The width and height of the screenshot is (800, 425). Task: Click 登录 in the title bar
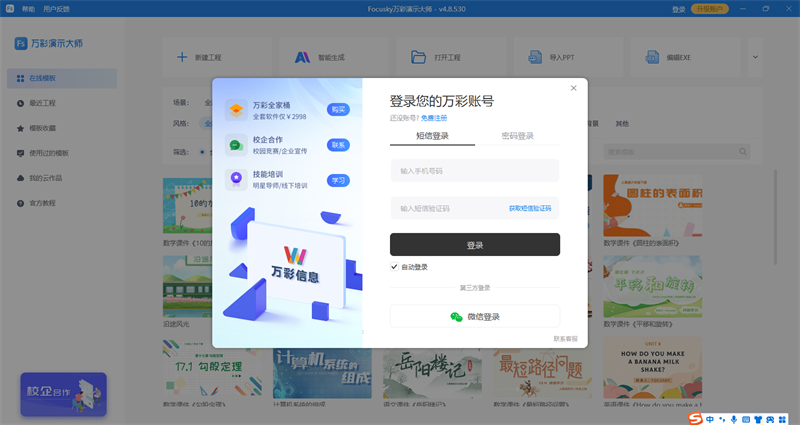click(679, 9)
